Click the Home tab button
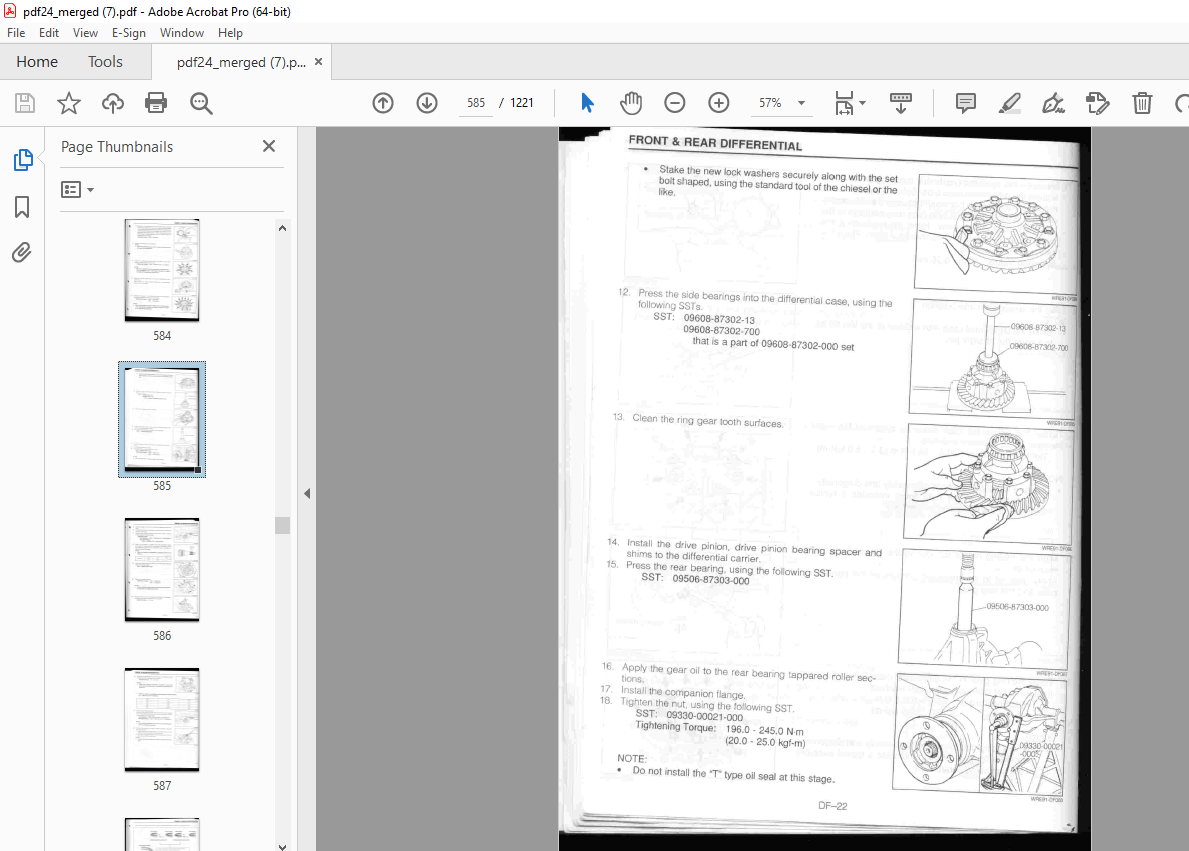1189x851 pixels. coord(37,62)
